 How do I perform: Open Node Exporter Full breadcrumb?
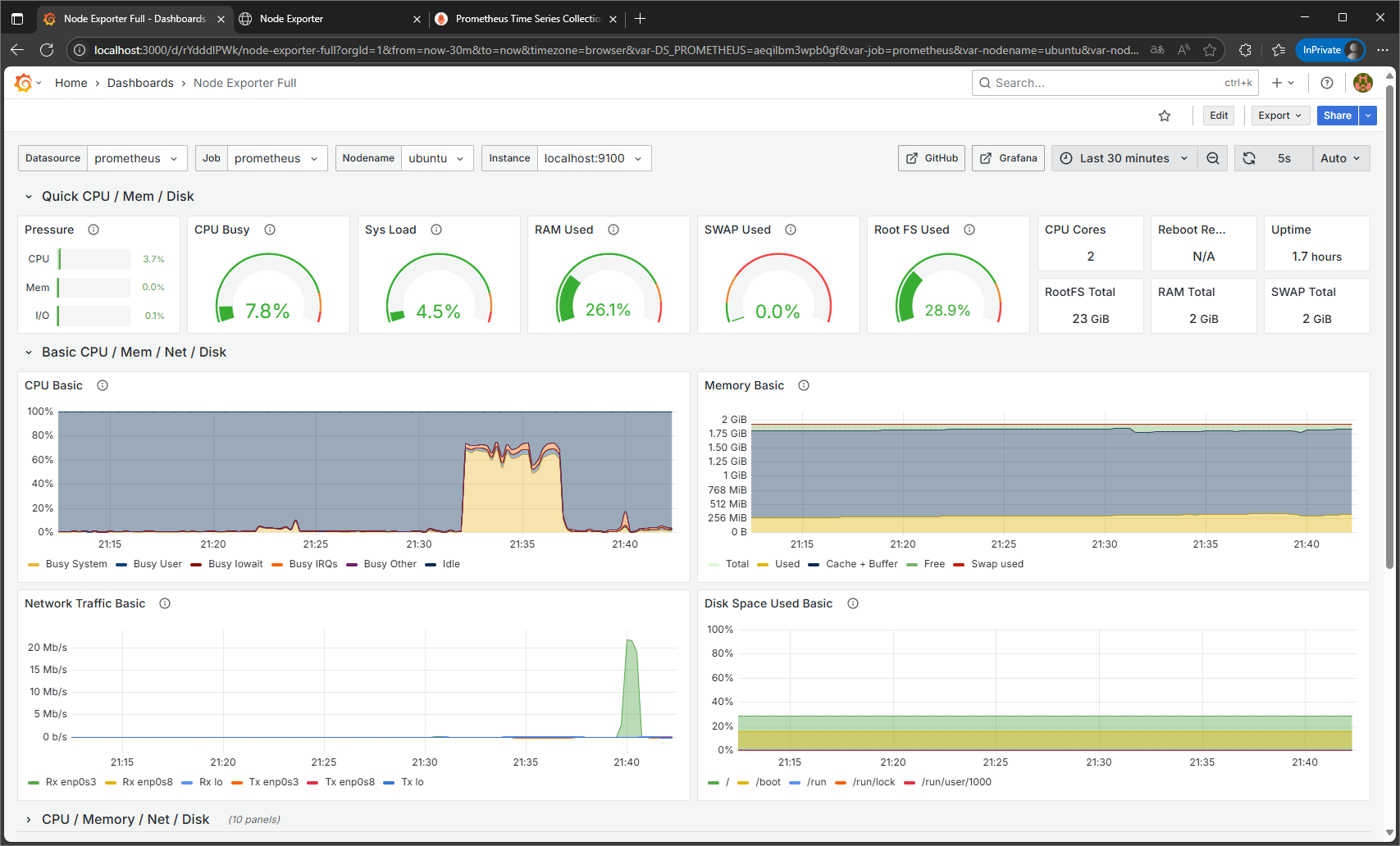click(244, 83)
